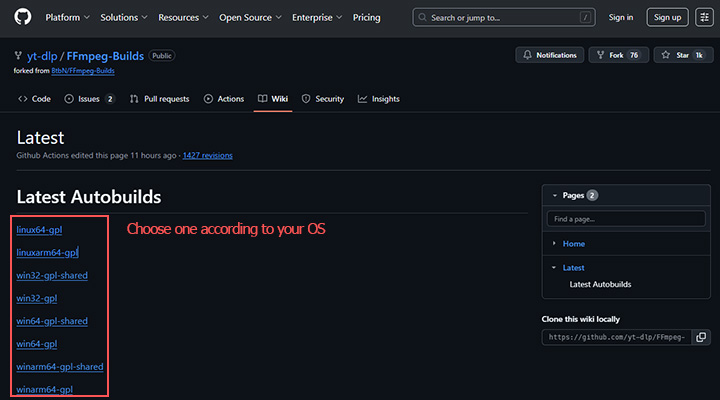
Task: Open the FFmpeg-Builds repository link
Action: click(105, 56)
